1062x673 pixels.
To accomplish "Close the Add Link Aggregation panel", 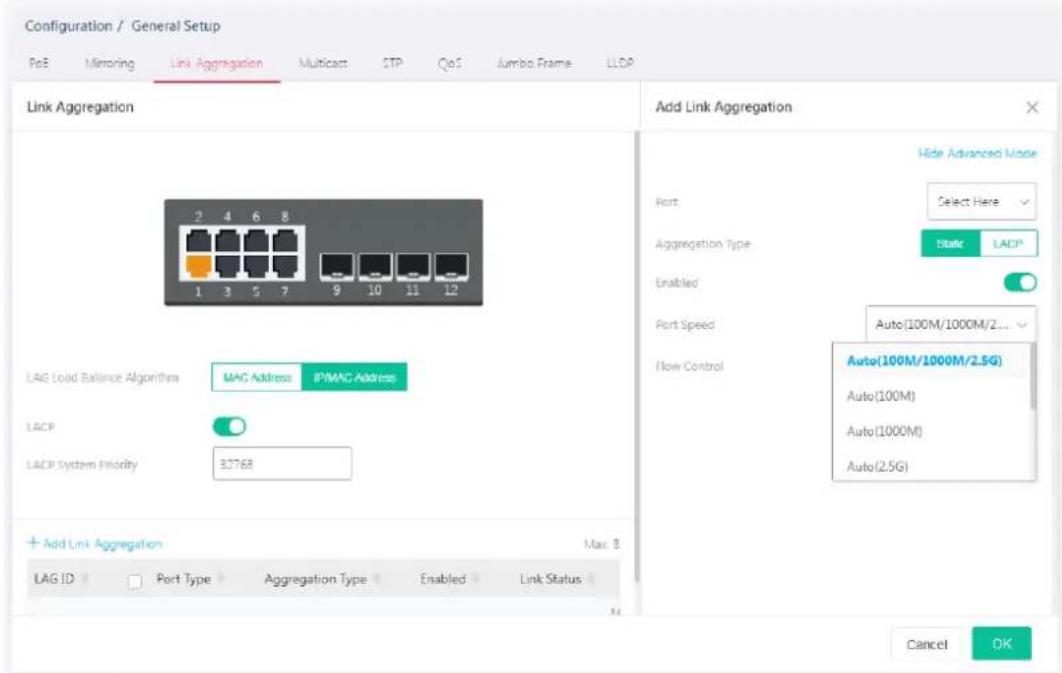I will pos(1032,108).
